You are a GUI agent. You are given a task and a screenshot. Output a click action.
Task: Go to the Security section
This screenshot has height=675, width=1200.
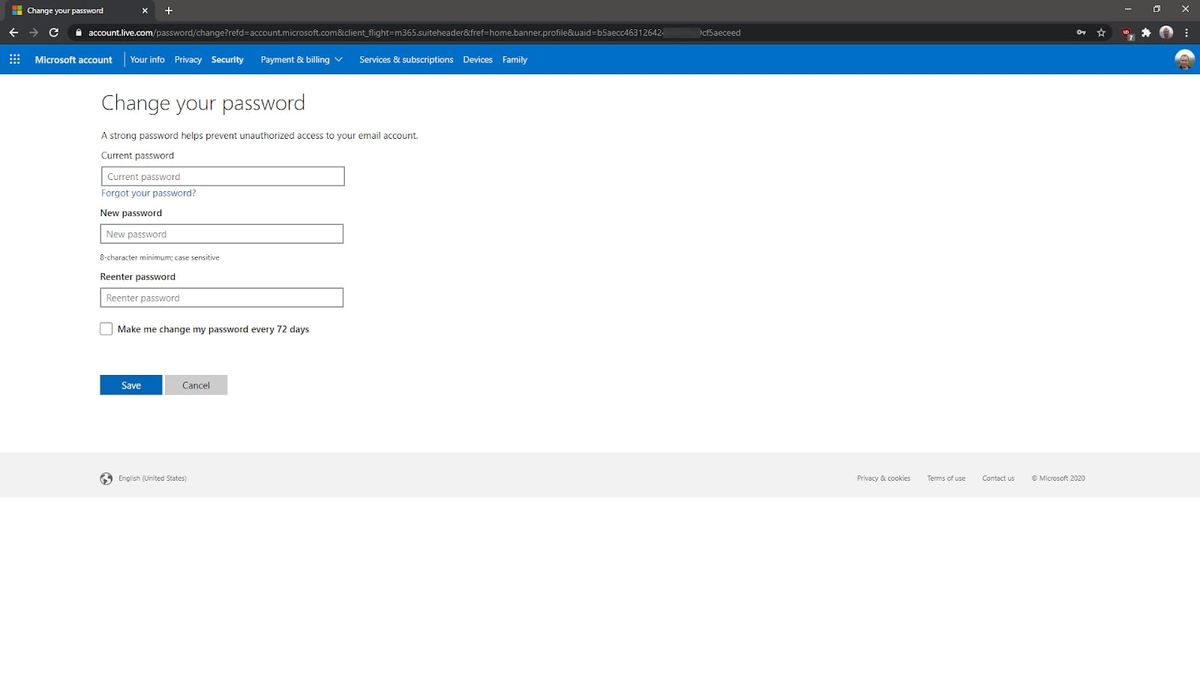coord(227,59)
